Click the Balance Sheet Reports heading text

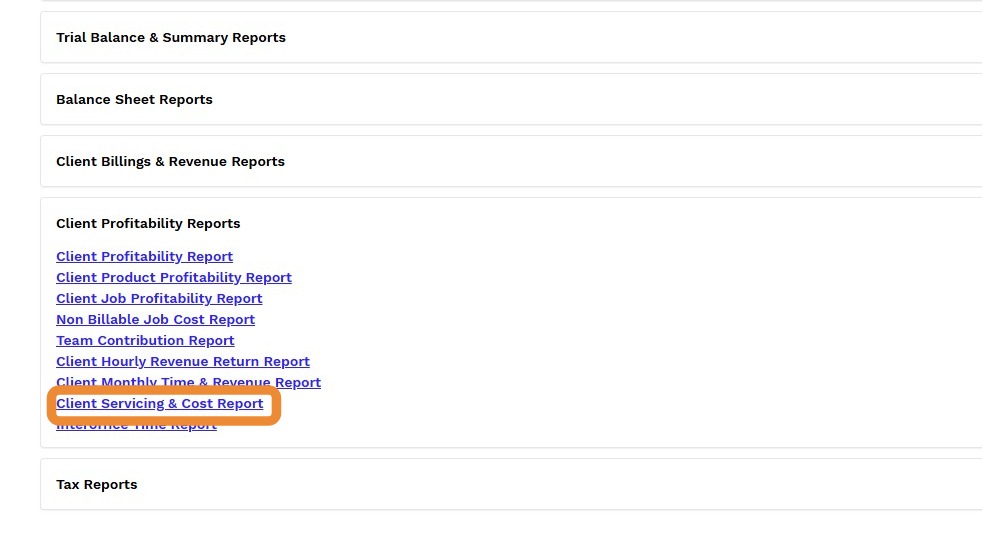134,100
